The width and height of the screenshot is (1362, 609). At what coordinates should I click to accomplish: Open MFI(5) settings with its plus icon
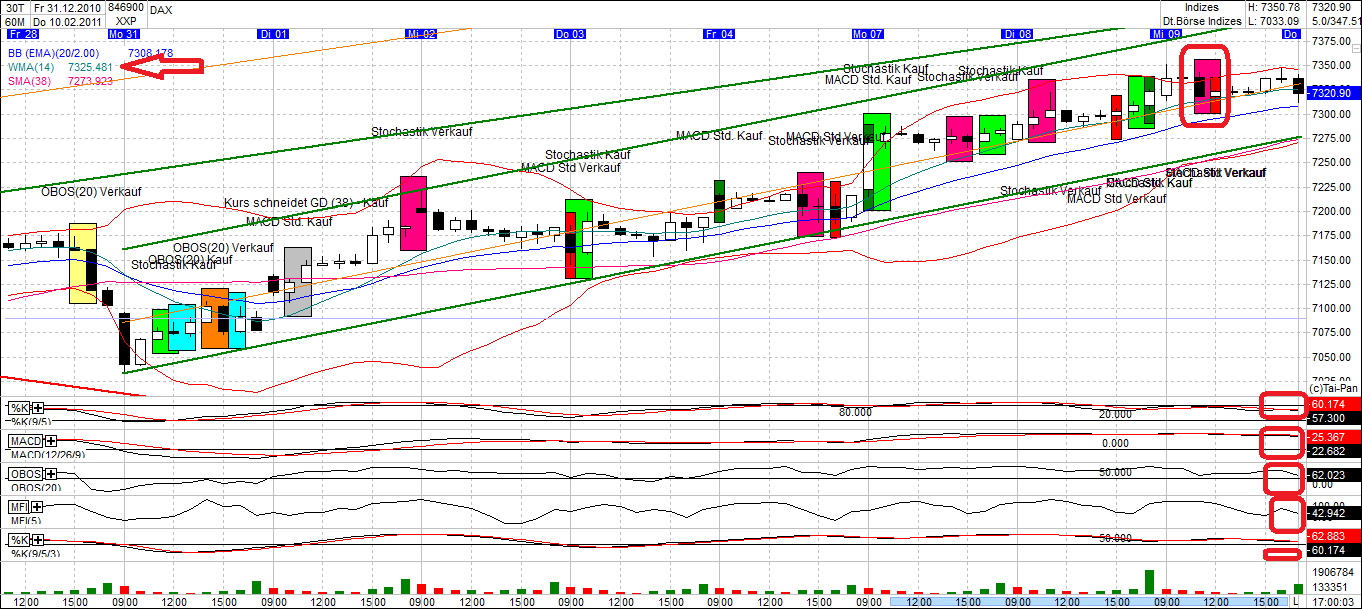coord(36,506)
